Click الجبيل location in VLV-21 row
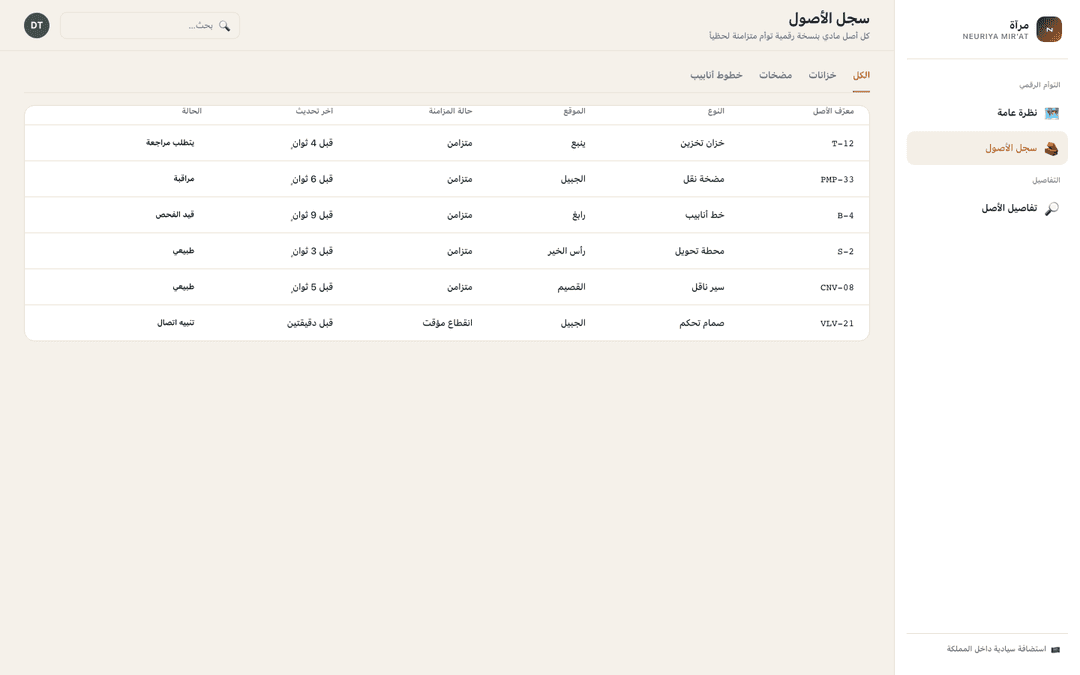Viewport: 1080px width, 675px height. [x=573, y=323]
